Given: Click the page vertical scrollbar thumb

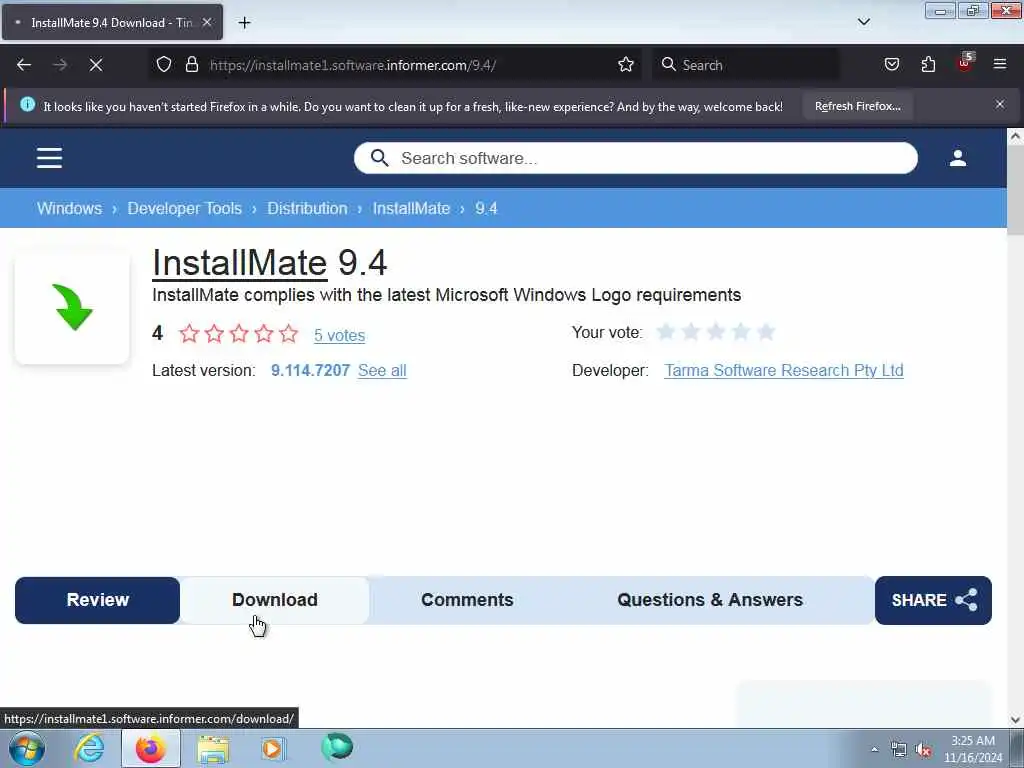Looking at the screenshot, I should click(1015, 189).
